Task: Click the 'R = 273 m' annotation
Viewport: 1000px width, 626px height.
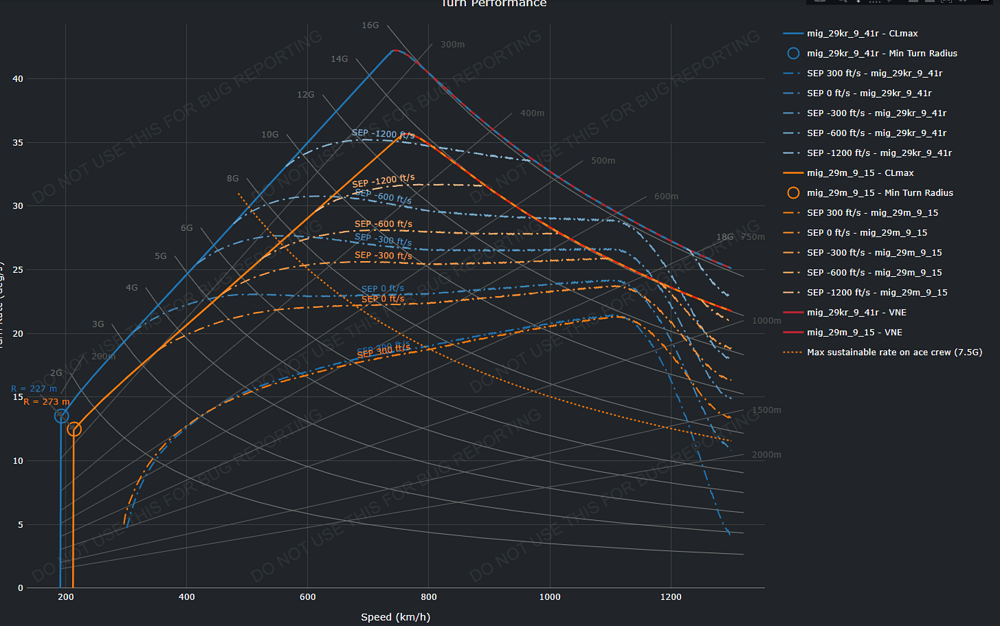Action: click(x=47, y=402)
